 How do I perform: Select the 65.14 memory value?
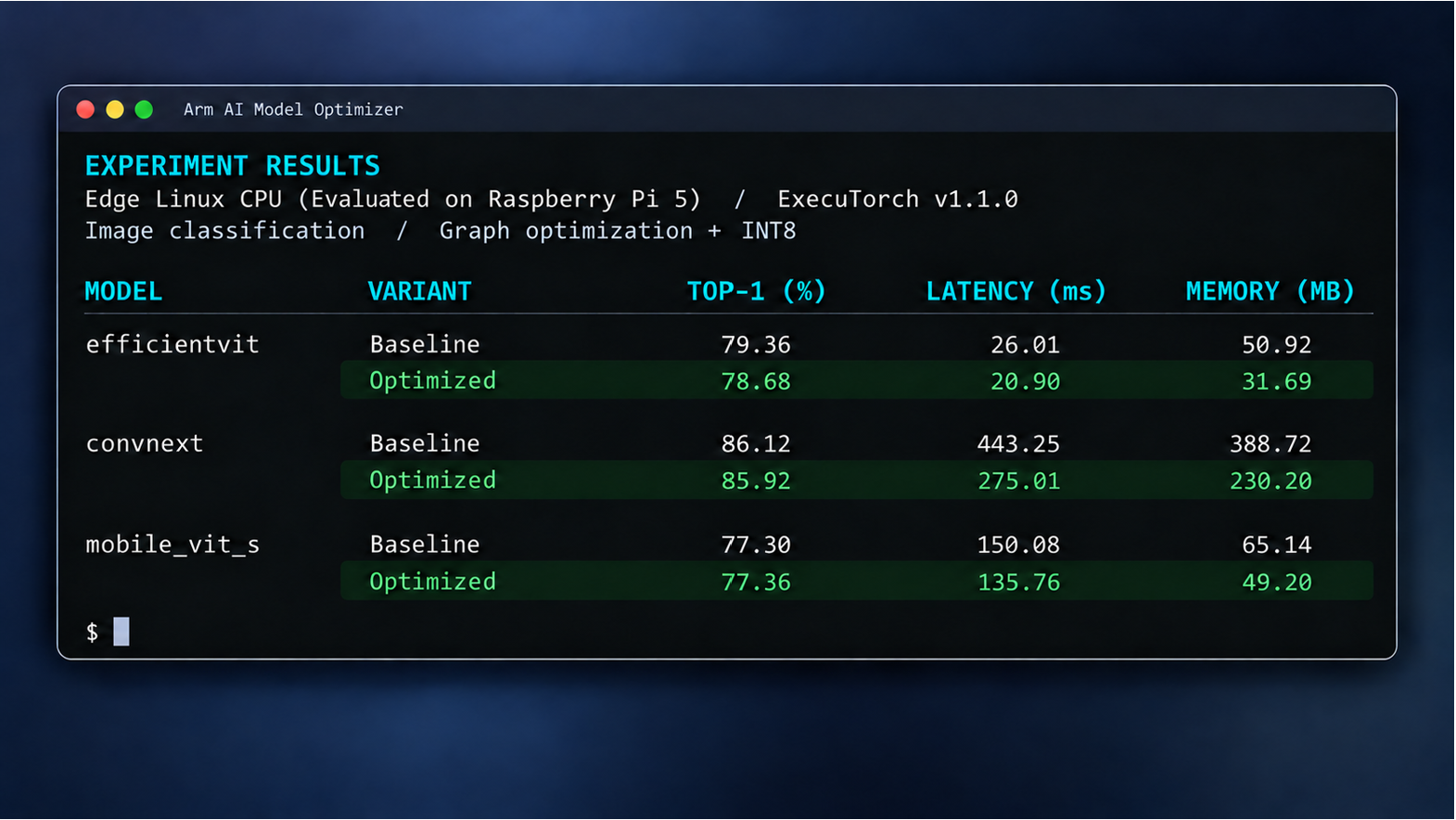[1277, 545]
